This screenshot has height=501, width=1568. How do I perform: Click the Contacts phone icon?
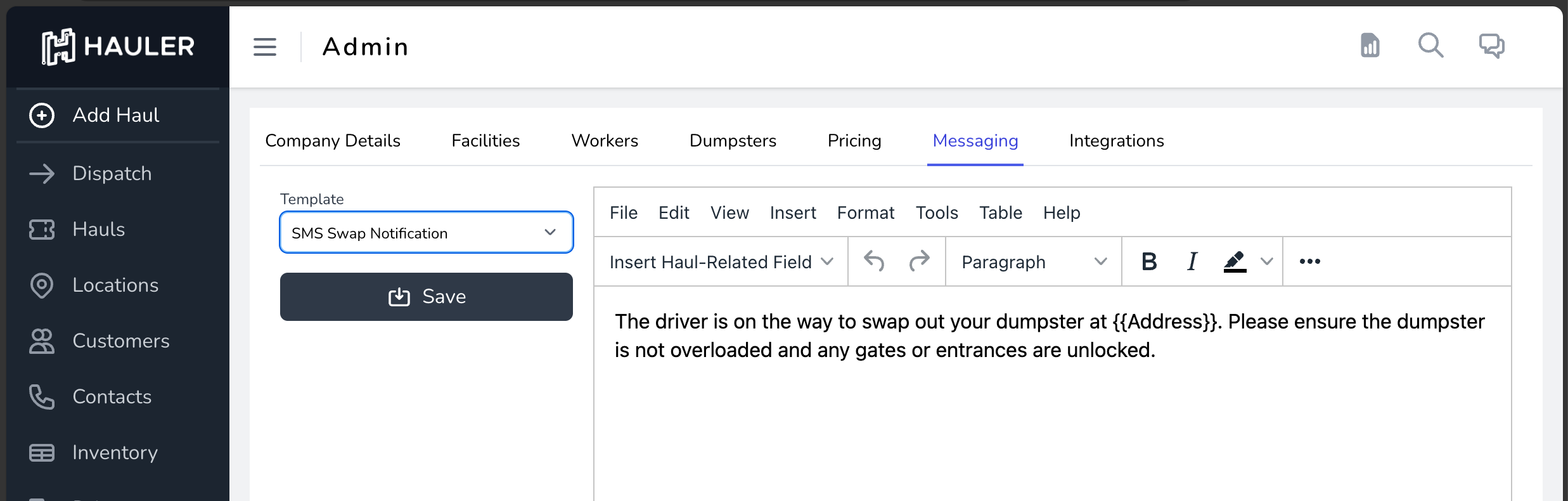tap(42, 397)
